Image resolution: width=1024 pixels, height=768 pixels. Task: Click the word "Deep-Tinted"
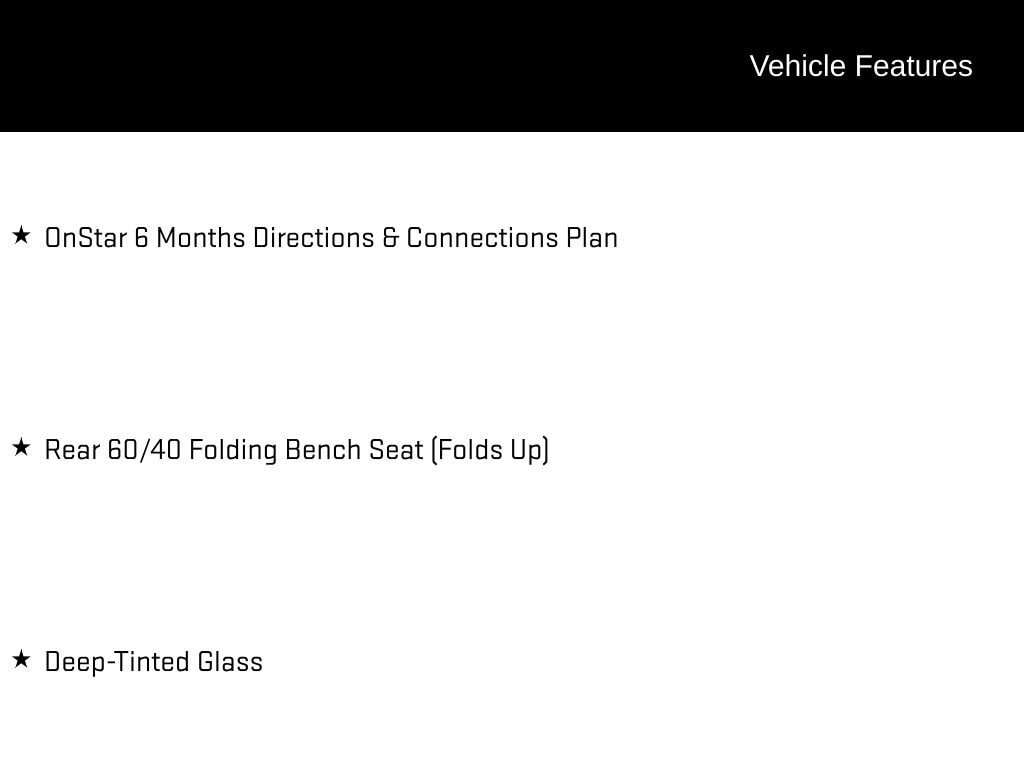click(x=117, y=662)
